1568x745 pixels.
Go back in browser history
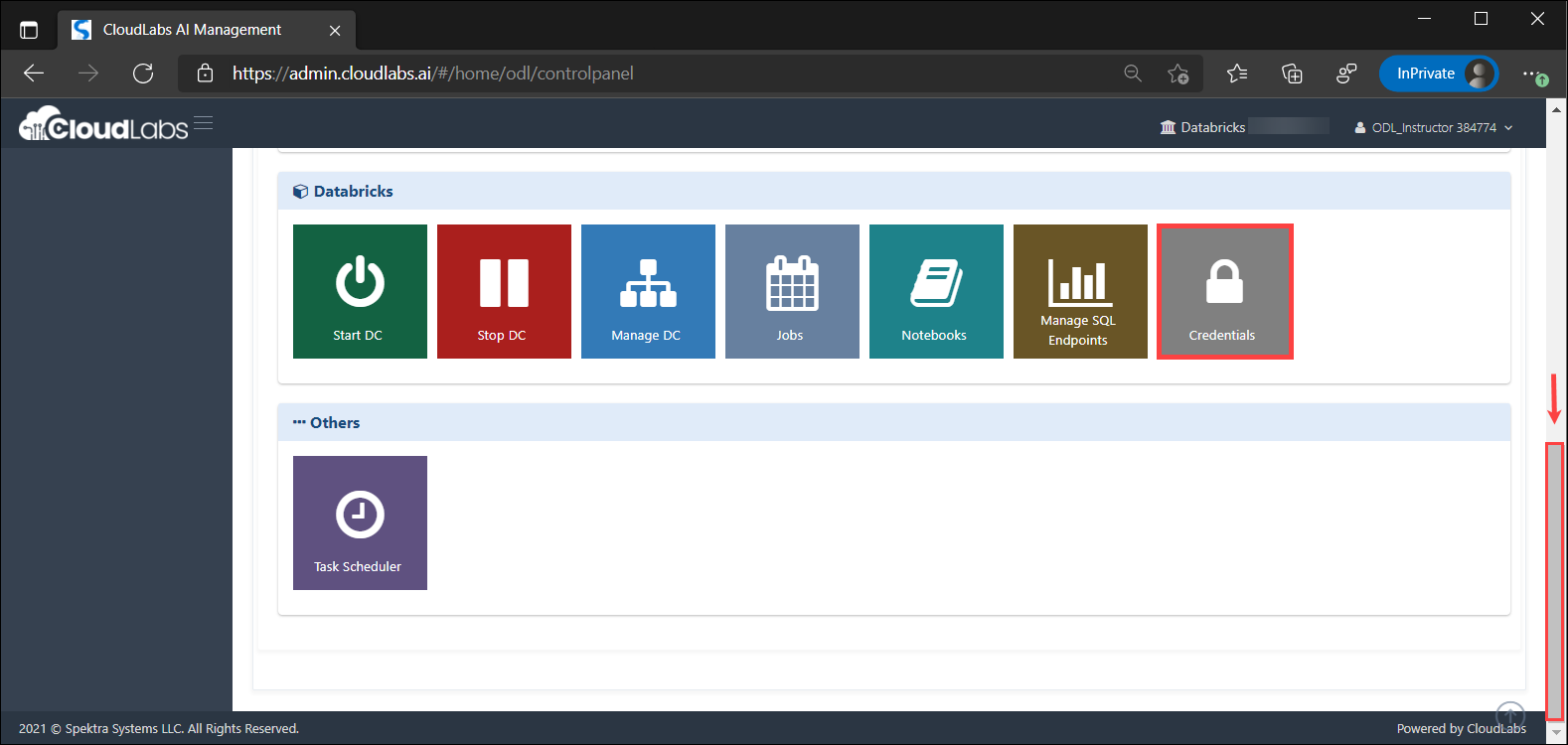coord(34,74)
